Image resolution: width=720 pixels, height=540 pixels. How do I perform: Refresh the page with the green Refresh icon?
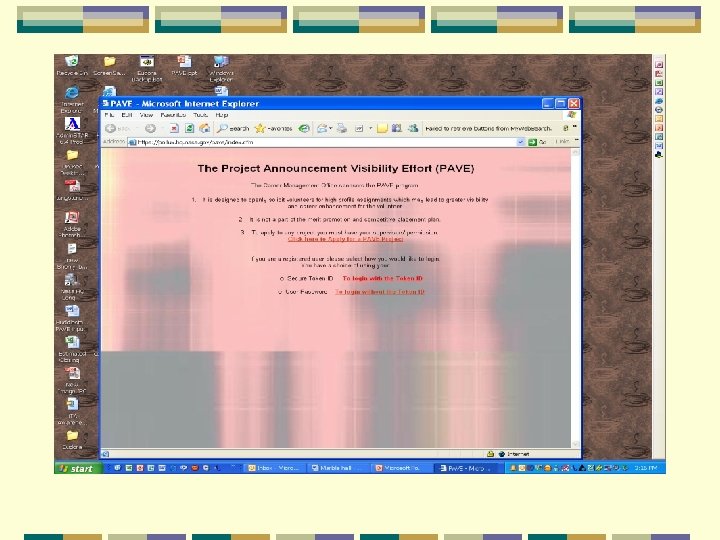coord(189,129)
